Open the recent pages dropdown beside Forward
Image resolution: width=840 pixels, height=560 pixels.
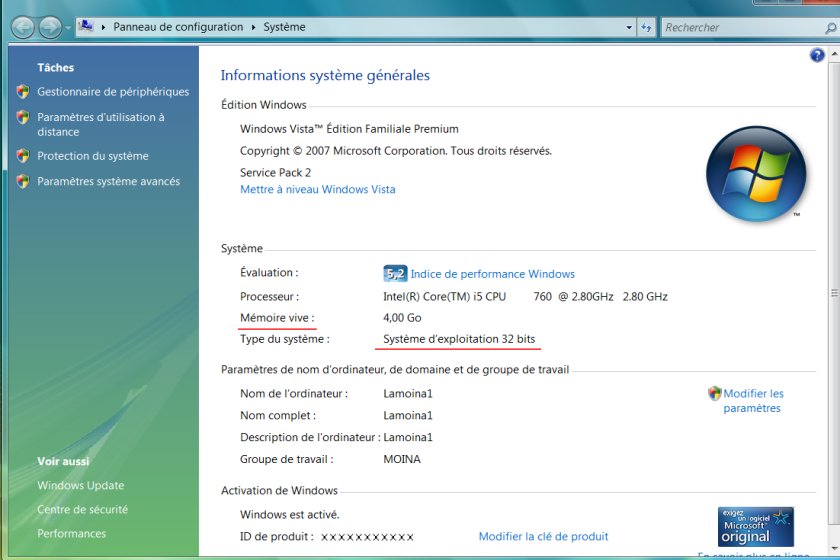pyautogui.click(x=68, y=27)
